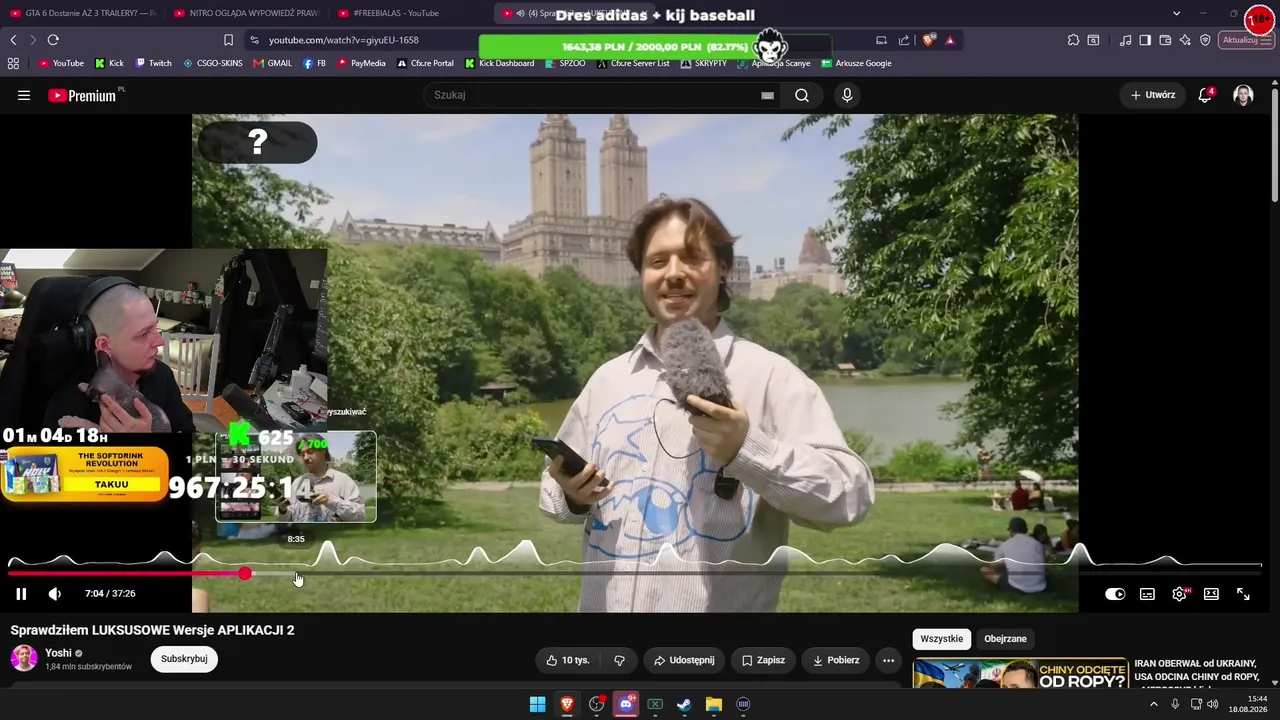Open the PayMedia bookmark
Screen dimensions: 1280x720
361,63
